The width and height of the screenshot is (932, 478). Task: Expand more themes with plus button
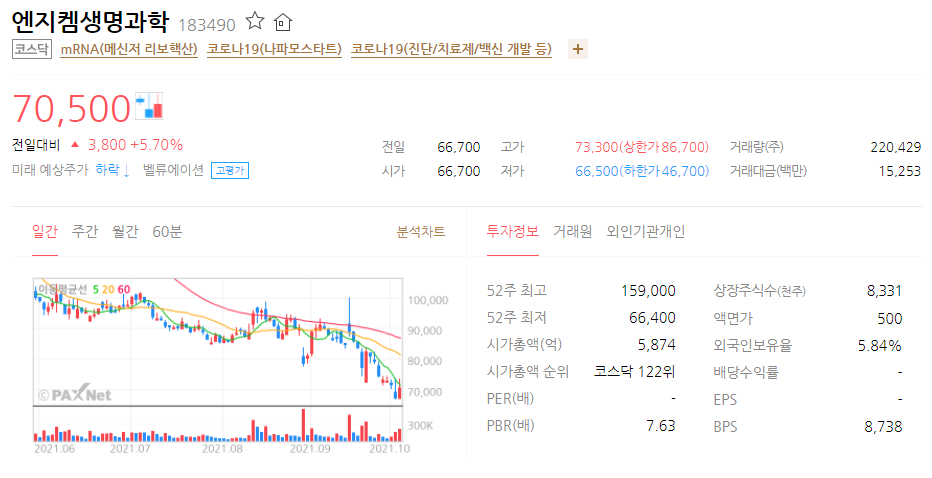(578, 49)
